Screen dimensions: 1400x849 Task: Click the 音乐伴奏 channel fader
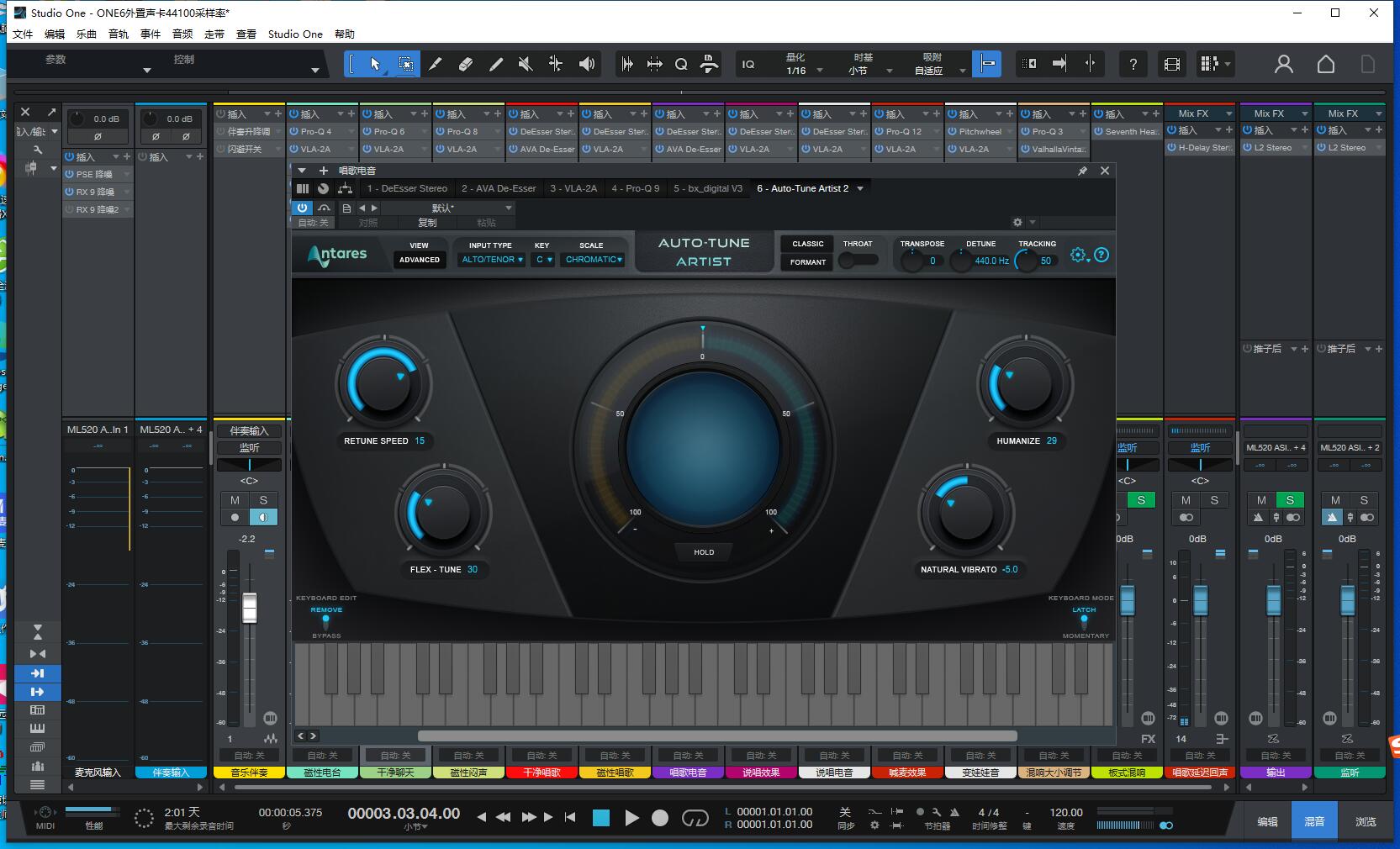point(250,607)
